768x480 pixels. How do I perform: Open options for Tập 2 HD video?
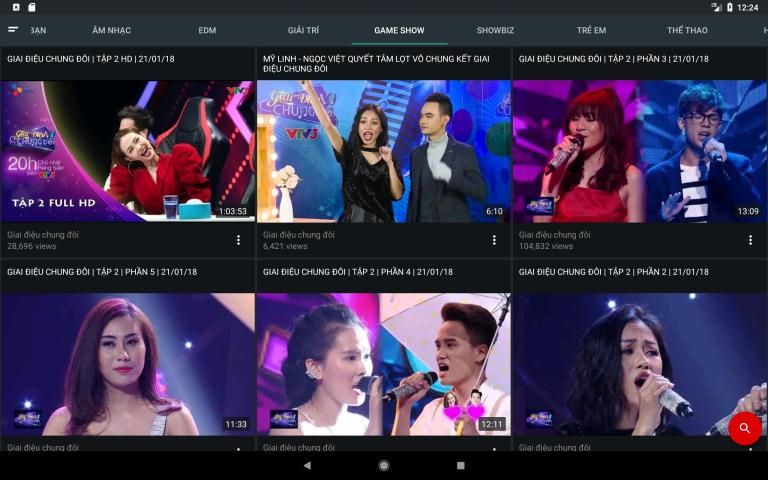pos(238,240)
